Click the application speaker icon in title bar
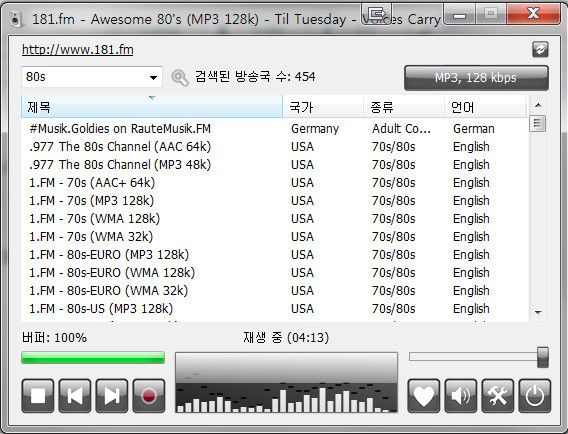 pos(16,19)
